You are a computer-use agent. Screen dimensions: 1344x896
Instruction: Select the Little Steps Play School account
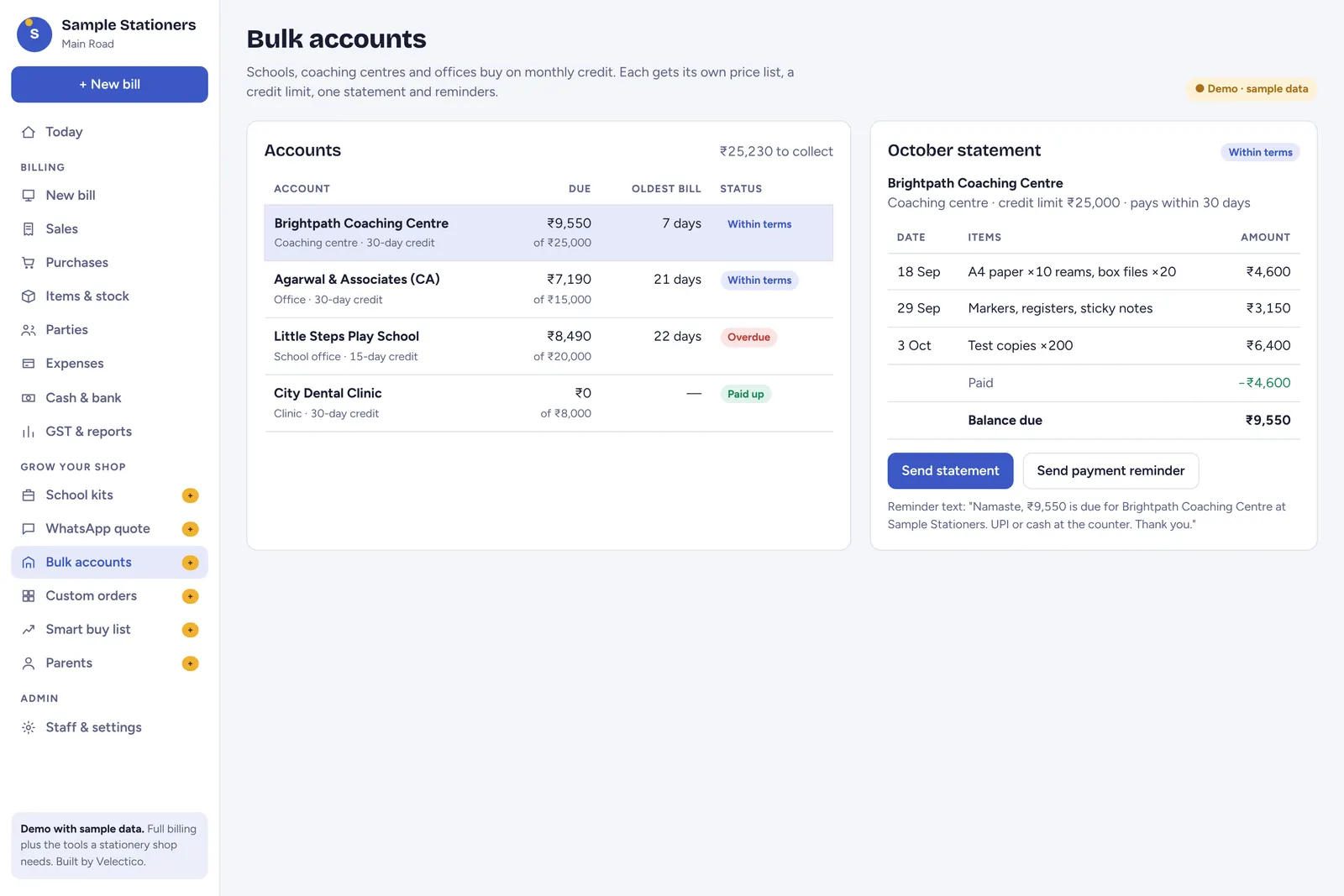coord(549,346)
